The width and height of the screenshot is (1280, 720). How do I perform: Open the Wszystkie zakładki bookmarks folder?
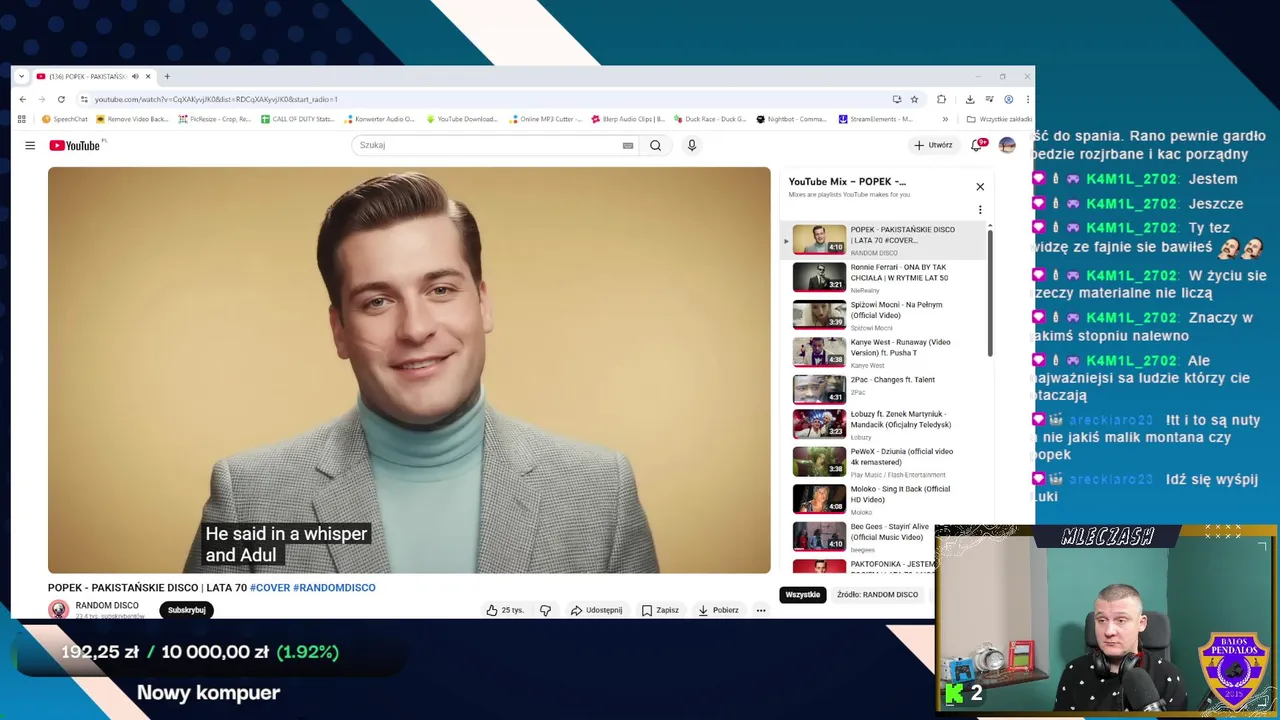tap(999, 119)
